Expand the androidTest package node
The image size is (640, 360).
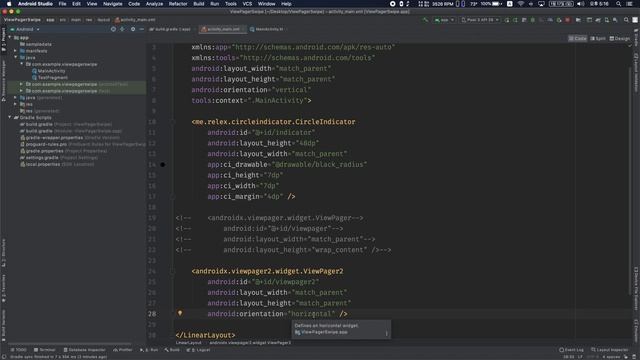tap(22, 84)
